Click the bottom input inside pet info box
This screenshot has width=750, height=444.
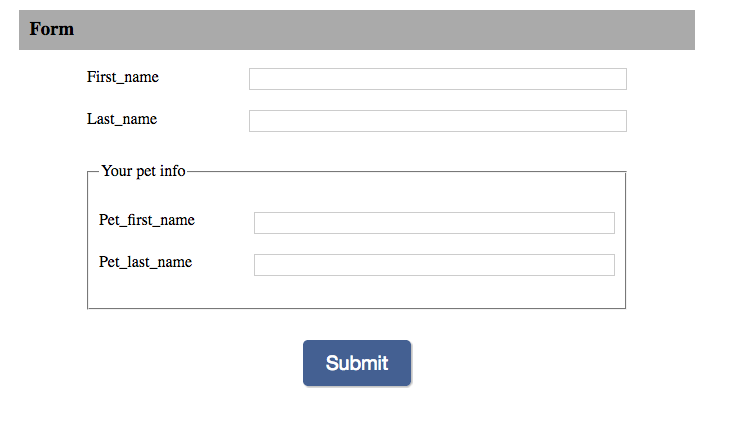434,265
